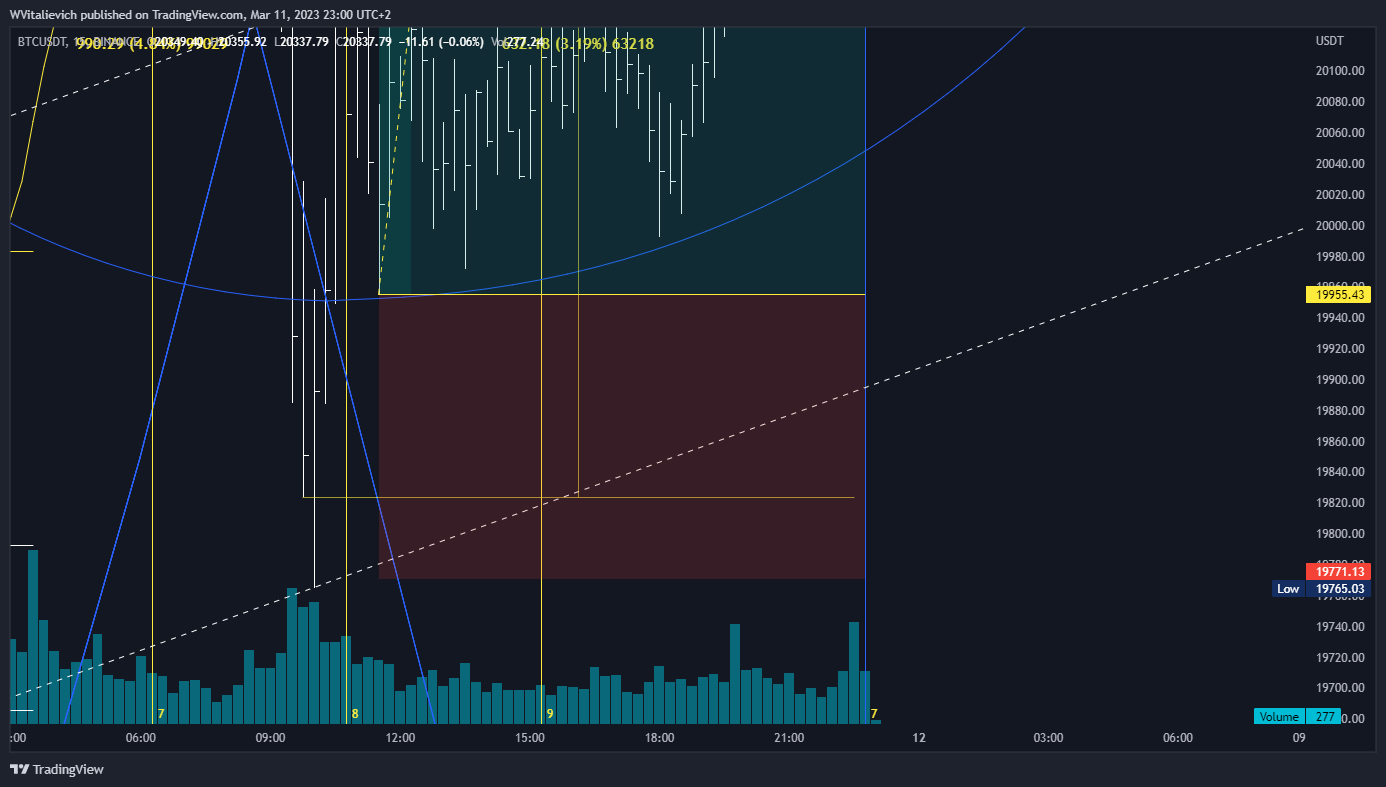Click the 20100.00 price axis label

(1341, 71)
